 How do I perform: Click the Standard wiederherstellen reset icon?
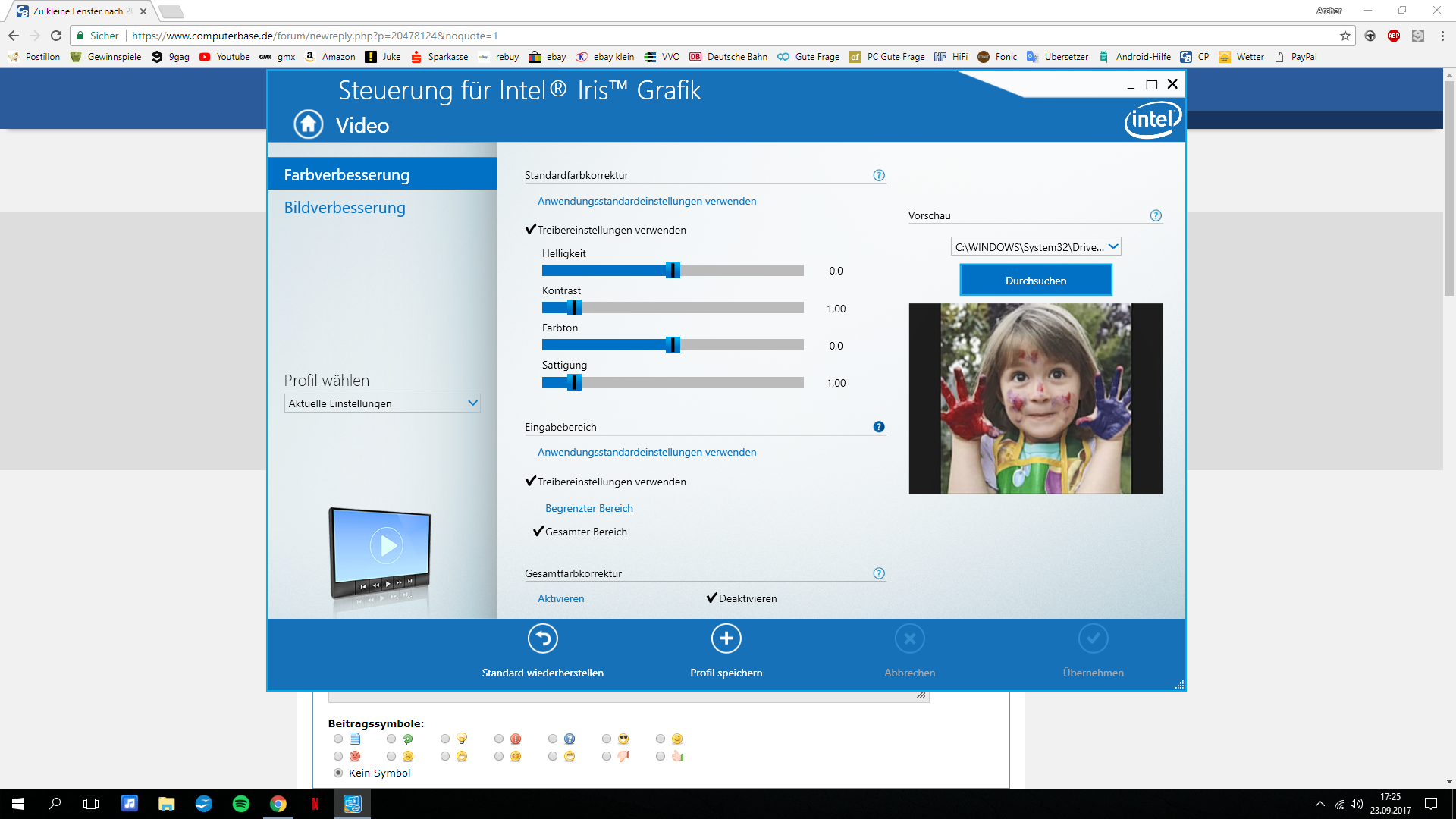543,639
